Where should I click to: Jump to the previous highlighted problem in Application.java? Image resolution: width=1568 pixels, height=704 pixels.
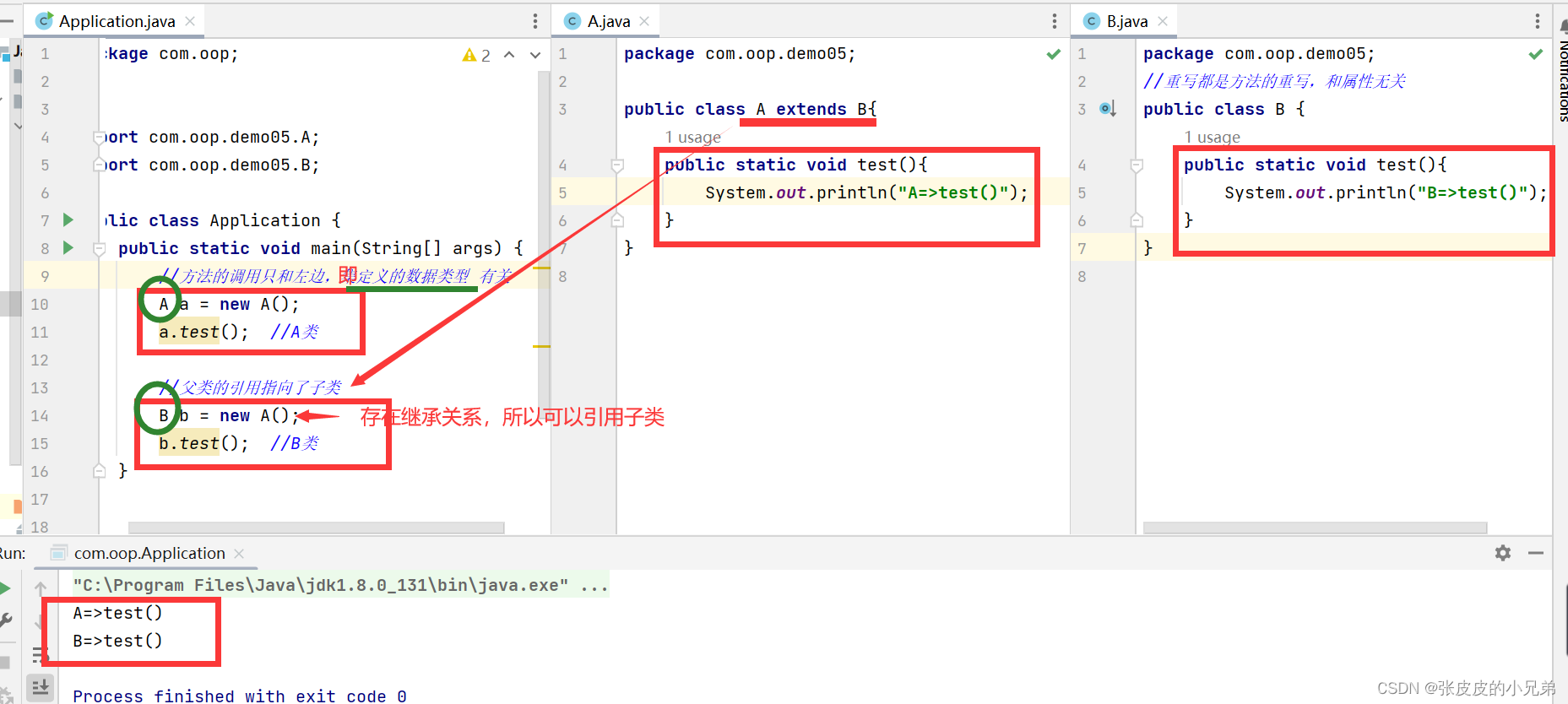509,55
